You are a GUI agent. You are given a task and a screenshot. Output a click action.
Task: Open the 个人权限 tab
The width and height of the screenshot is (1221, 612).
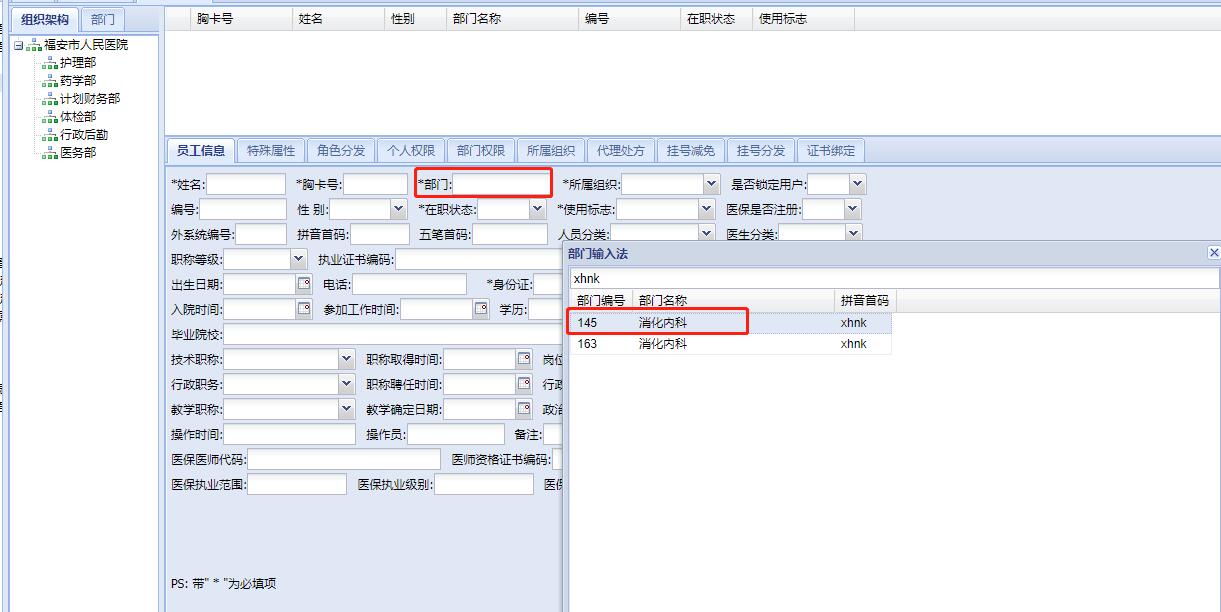click(411, 151)
